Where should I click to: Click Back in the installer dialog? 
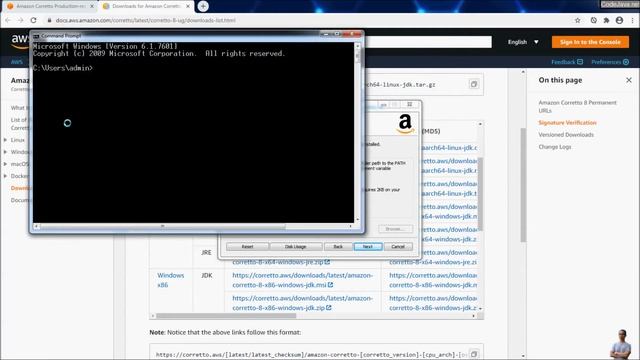(x=338, y=247)
